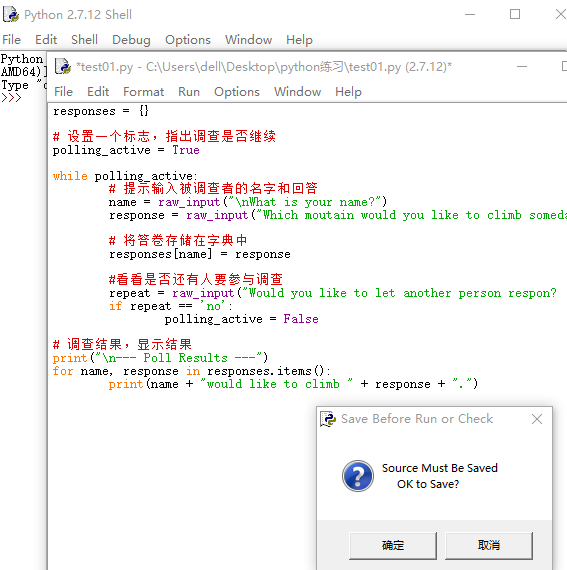Image resolution: width=567 pixels, height=570 pixels.
Task: Open the test01.py editor File menu
Action: tap(64, 92)
